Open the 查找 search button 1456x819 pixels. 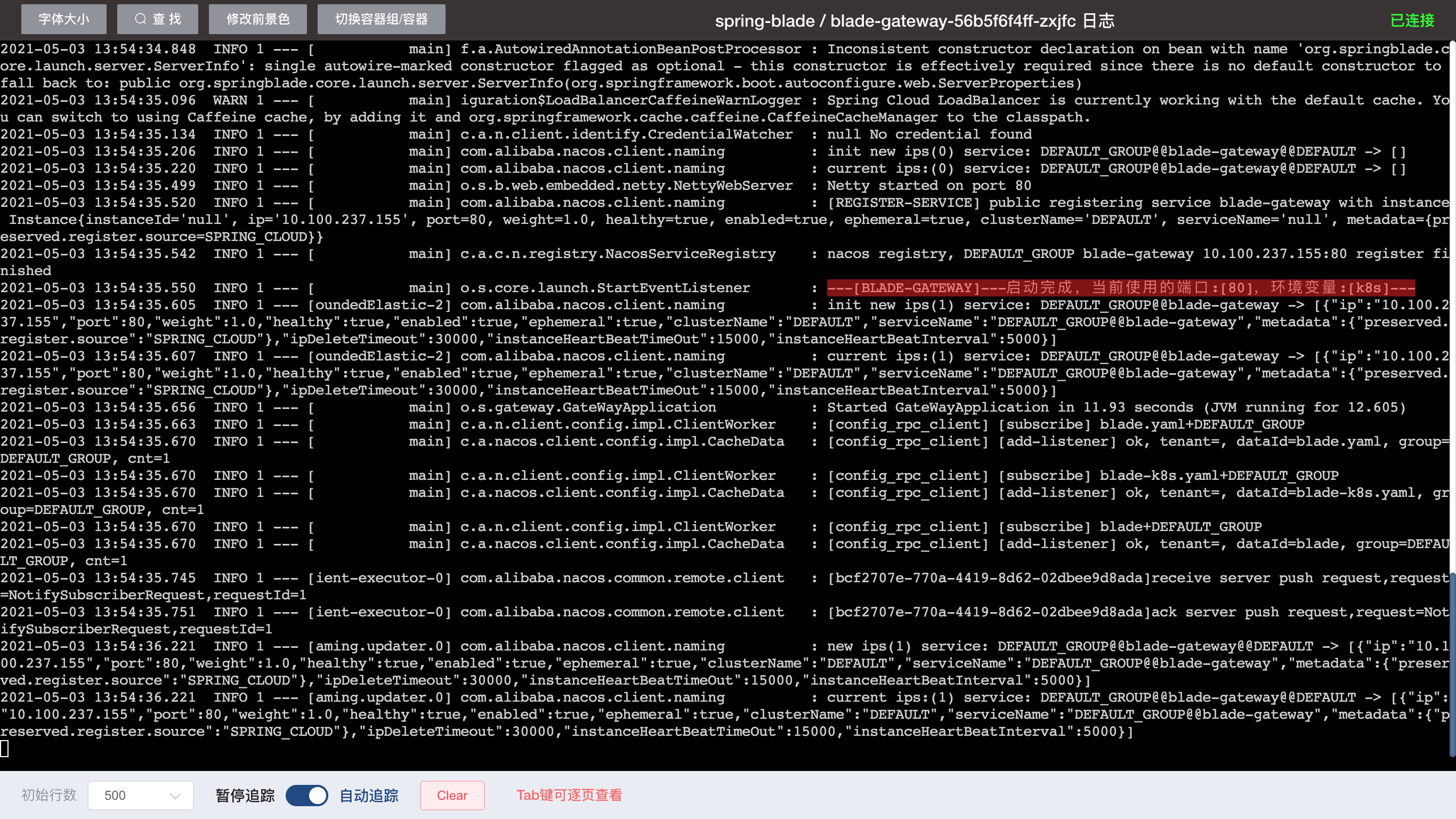tap(158, 19)
